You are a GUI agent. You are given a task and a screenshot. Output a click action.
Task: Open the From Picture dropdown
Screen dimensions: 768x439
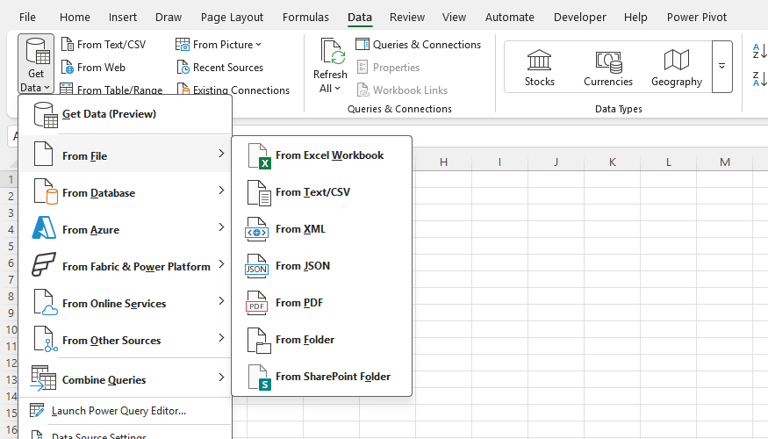219,44
